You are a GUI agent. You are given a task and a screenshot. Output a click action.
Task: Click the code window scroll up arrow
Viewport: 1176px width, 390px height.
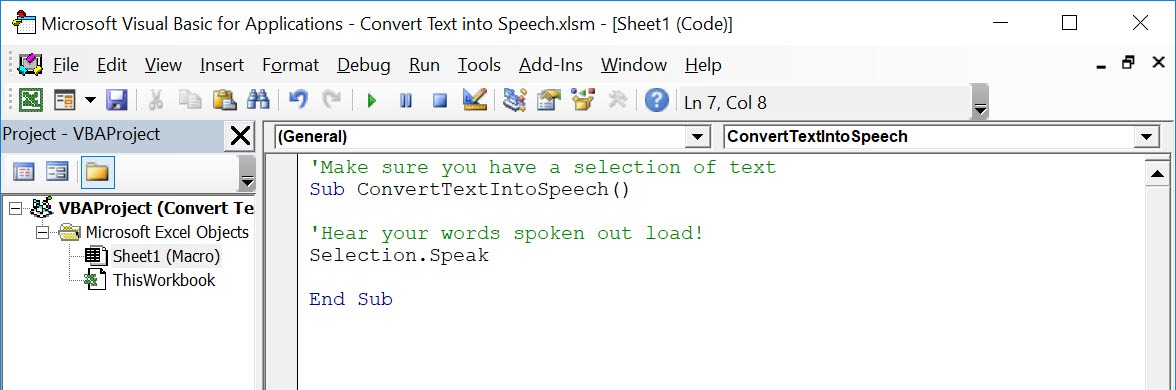pos(1156,175)
